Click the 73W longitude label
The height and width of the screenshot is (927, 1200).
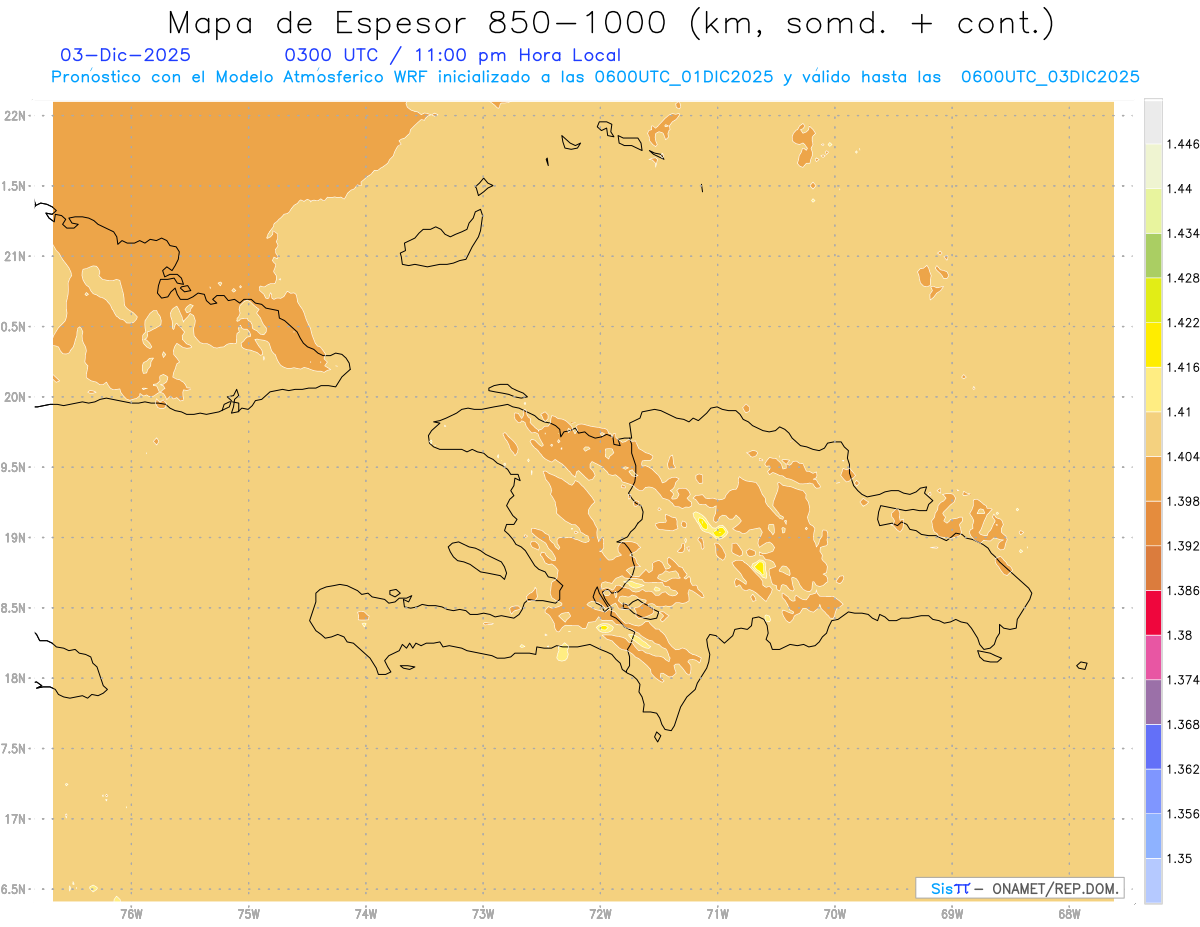coord(483,913)
